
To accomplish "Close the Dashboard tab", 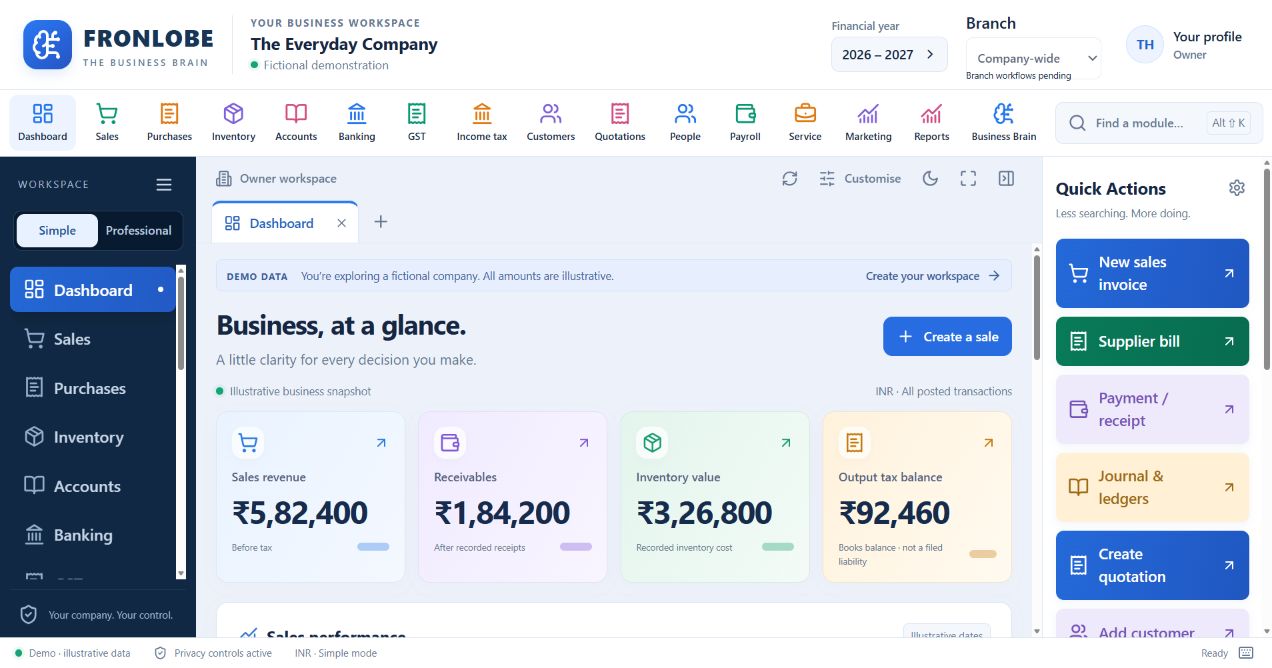I will [x=341, y=223].
